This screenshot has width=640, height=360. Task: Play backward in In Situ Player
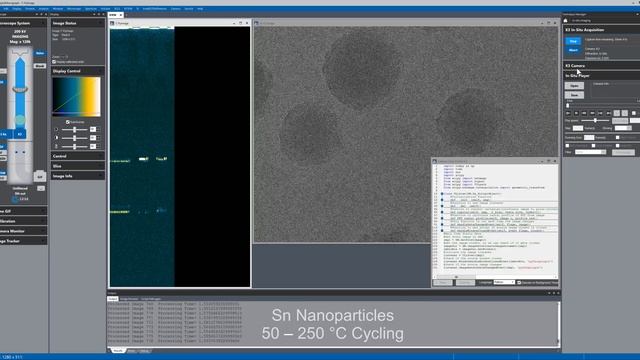pyautogui.click(x=584, y=113)
